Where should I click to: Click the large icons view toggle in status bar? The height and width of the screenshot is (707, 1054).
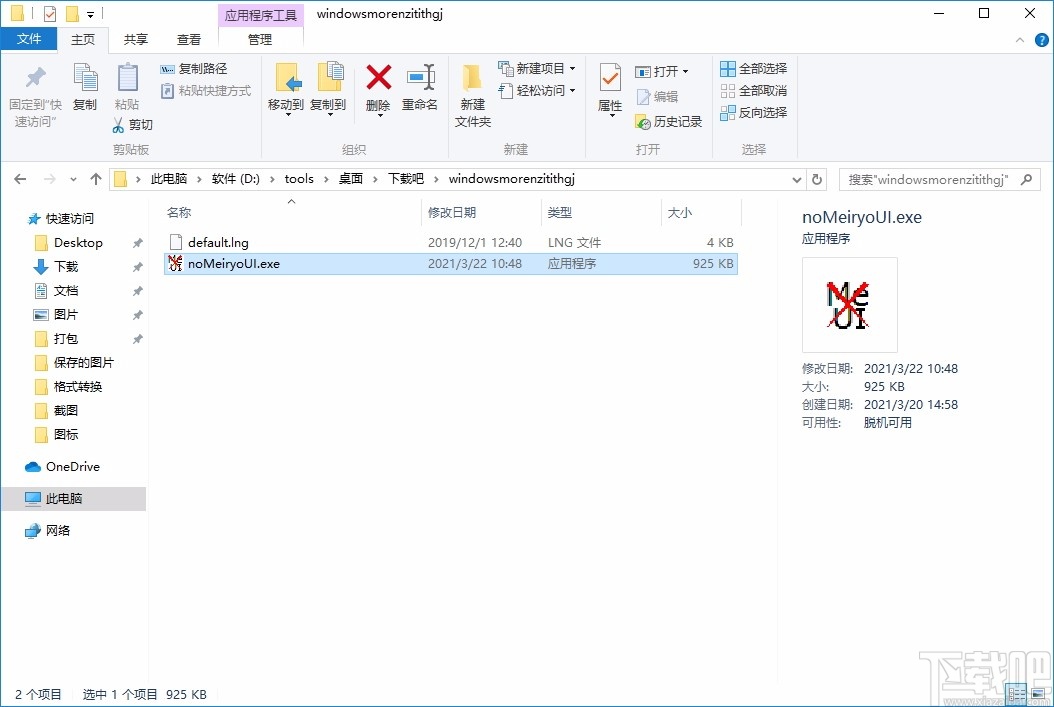tap(1040, 693)
